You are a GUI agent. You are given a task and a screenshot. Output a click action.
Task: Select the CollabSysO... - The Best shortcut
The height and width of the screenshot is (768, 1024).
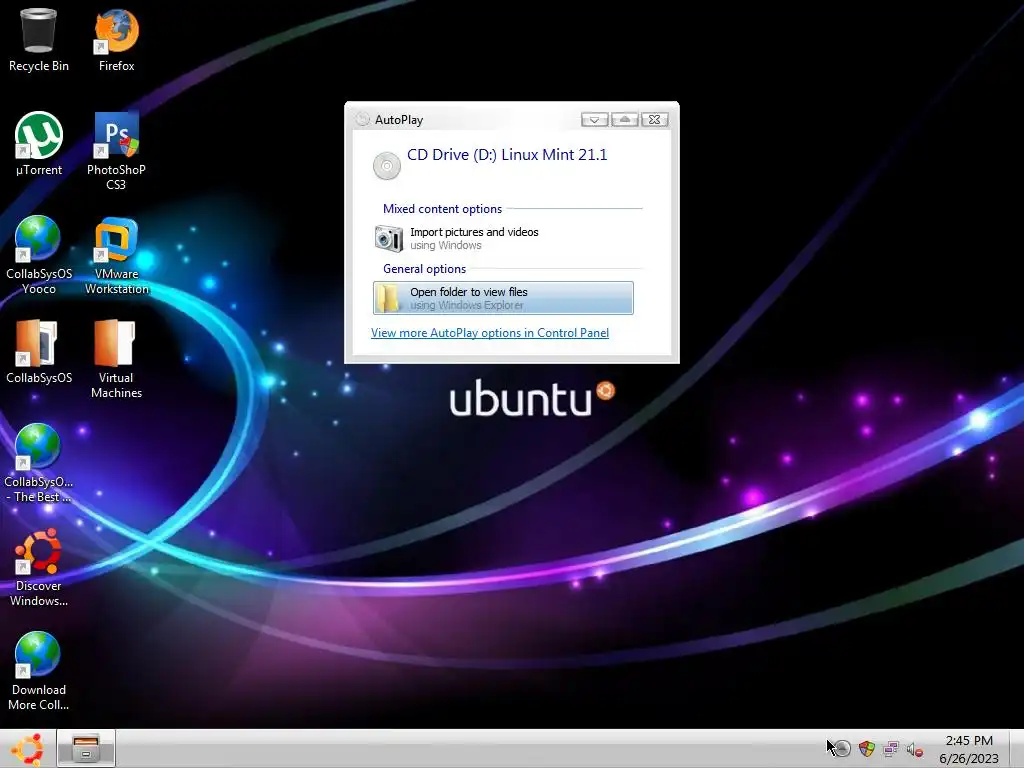(x=39, y=462)
